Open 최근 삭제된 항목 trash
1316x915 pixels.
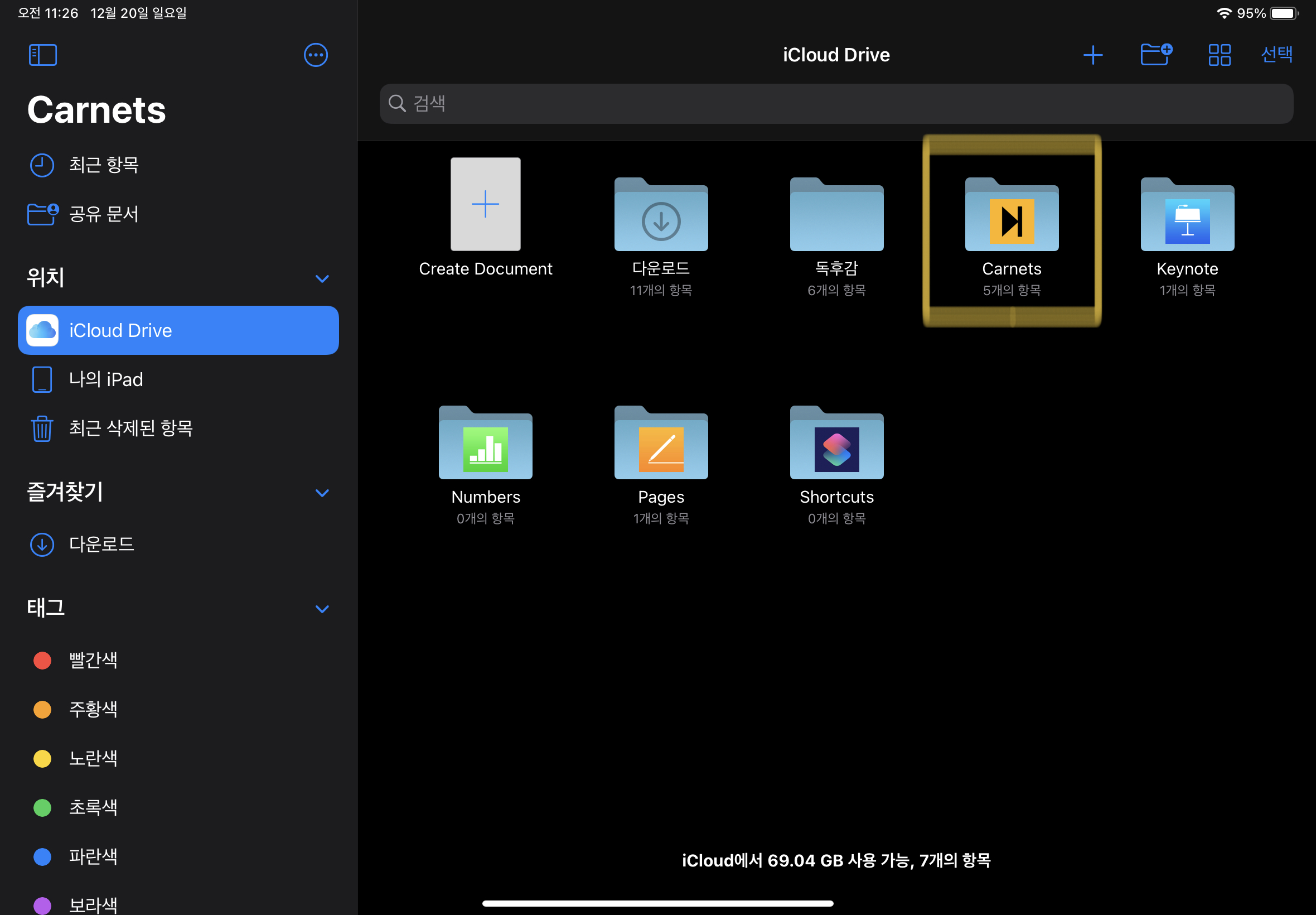(x=130, y=428)
